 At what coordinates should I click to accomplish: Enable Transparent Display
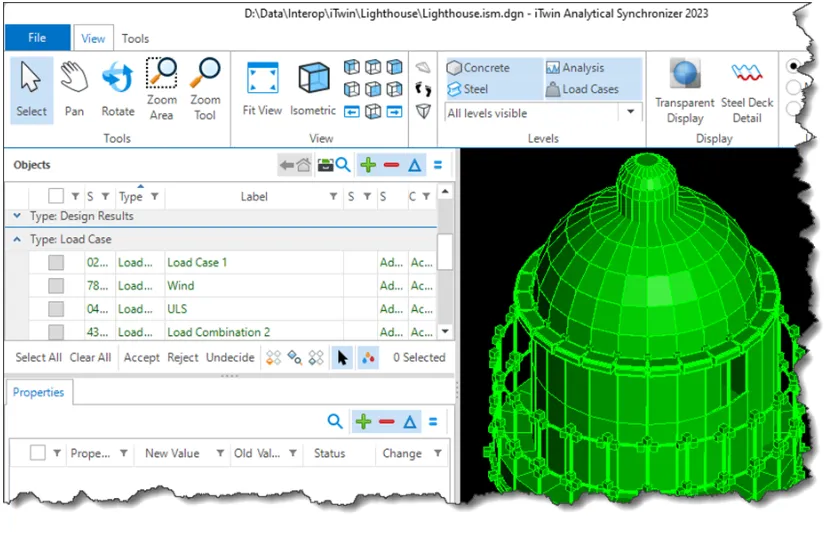point(685,91)
